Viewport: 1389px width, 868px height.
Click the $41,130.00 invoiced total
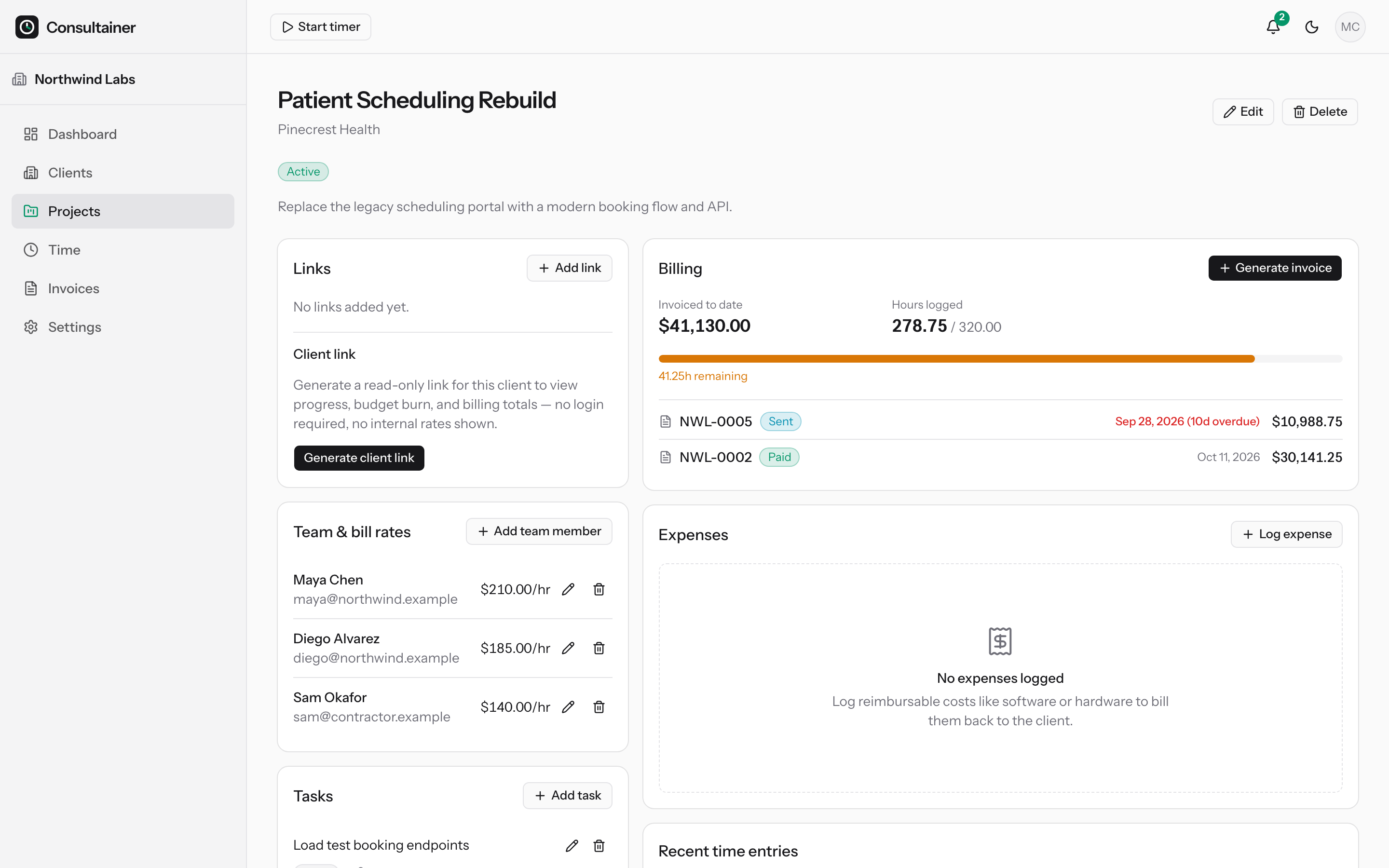tap(704, 326)
